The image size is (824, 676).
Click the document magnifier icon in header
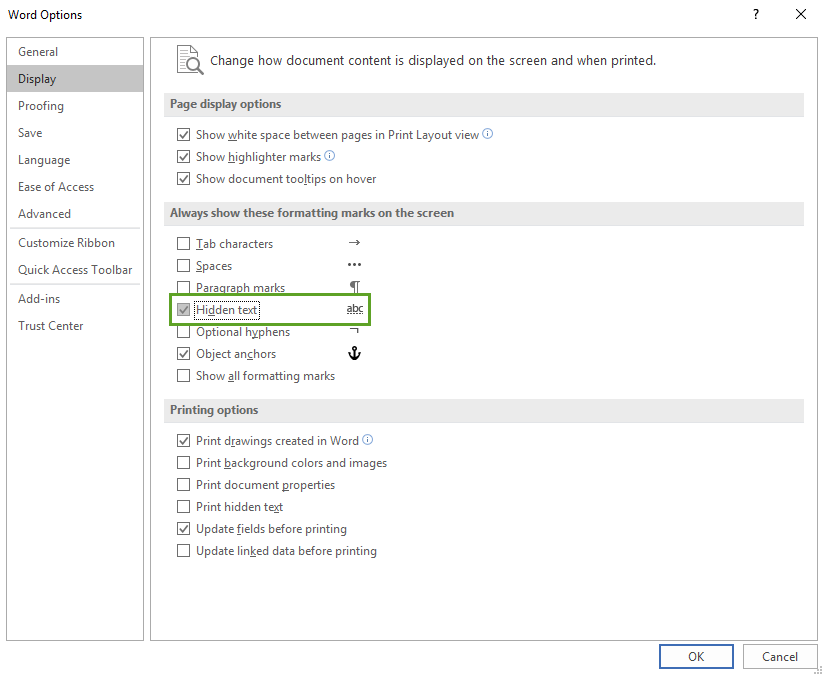(190, 60)
